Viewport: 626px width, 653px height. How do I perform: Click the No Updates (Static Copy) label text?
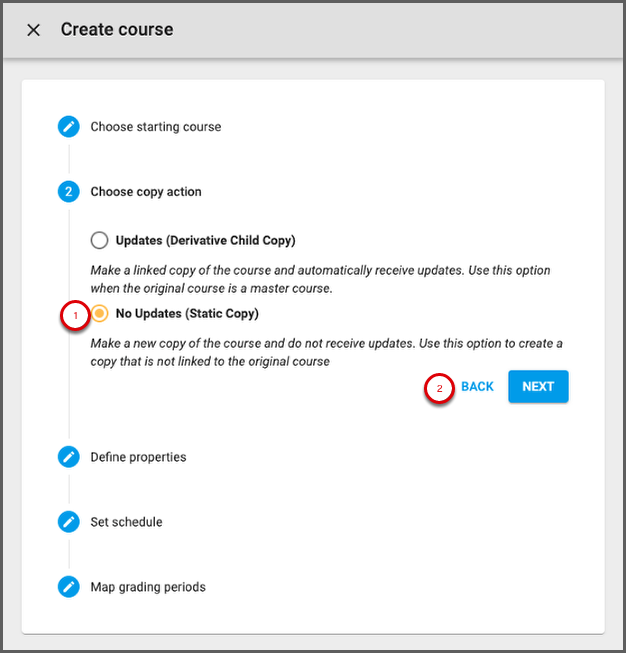click(x=187, y=314)
